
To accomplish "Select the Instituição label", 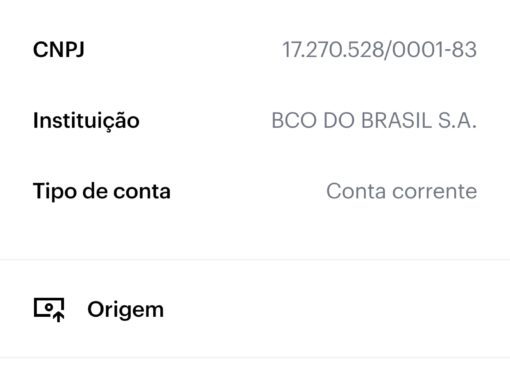I will click(x=86, y=120).
